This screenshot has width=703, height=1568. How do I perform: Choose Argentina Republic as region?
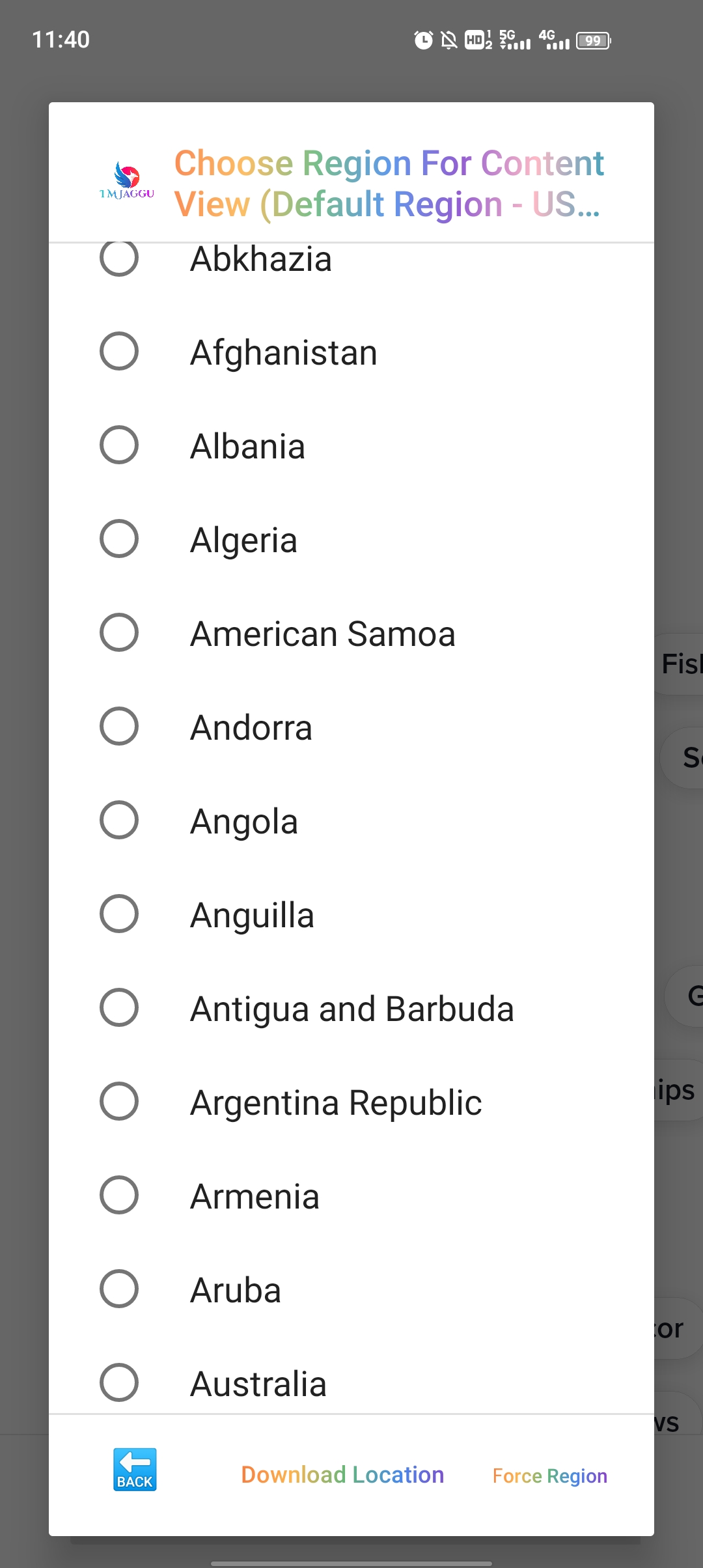coord(119,1102)
